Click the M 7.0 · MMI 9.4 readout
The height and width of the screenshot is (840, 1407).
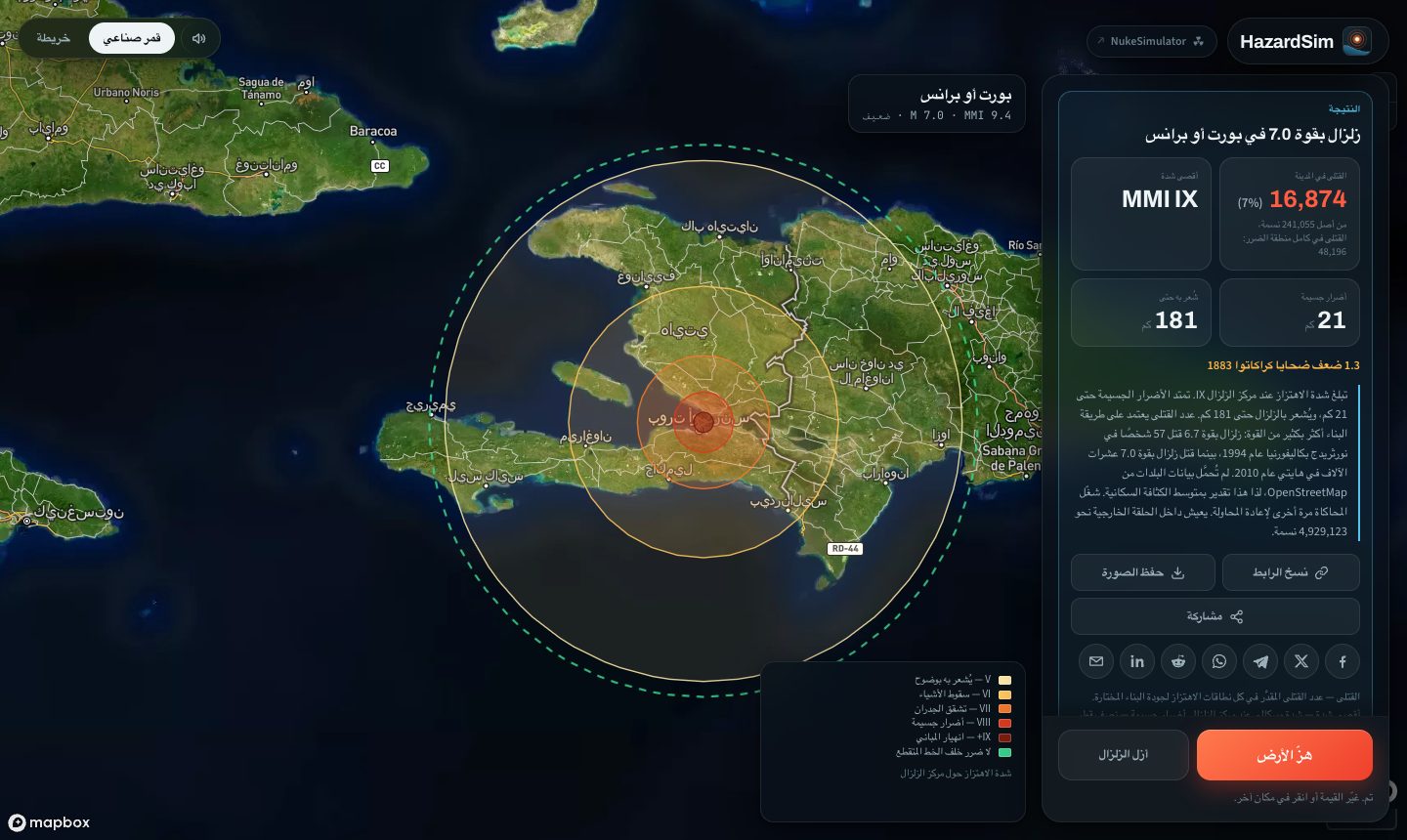pyautogui.click(x=960, y=115)
